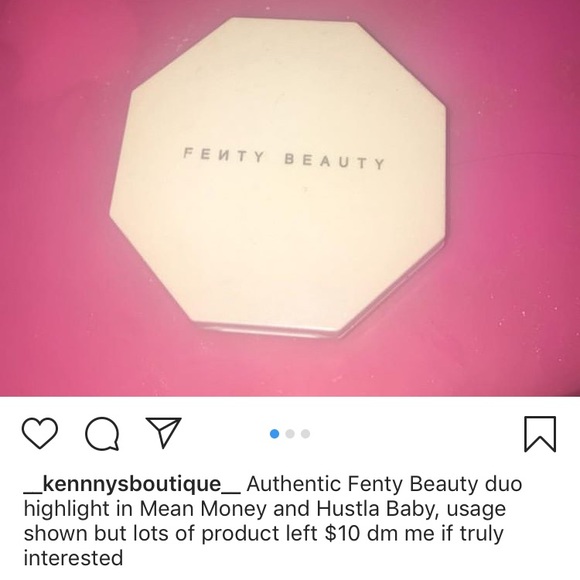The width and height of the screenshot is (580, 580).
Task: Select the first blue carousel dot
Action: pyautogui.click(x=274, y=434)
